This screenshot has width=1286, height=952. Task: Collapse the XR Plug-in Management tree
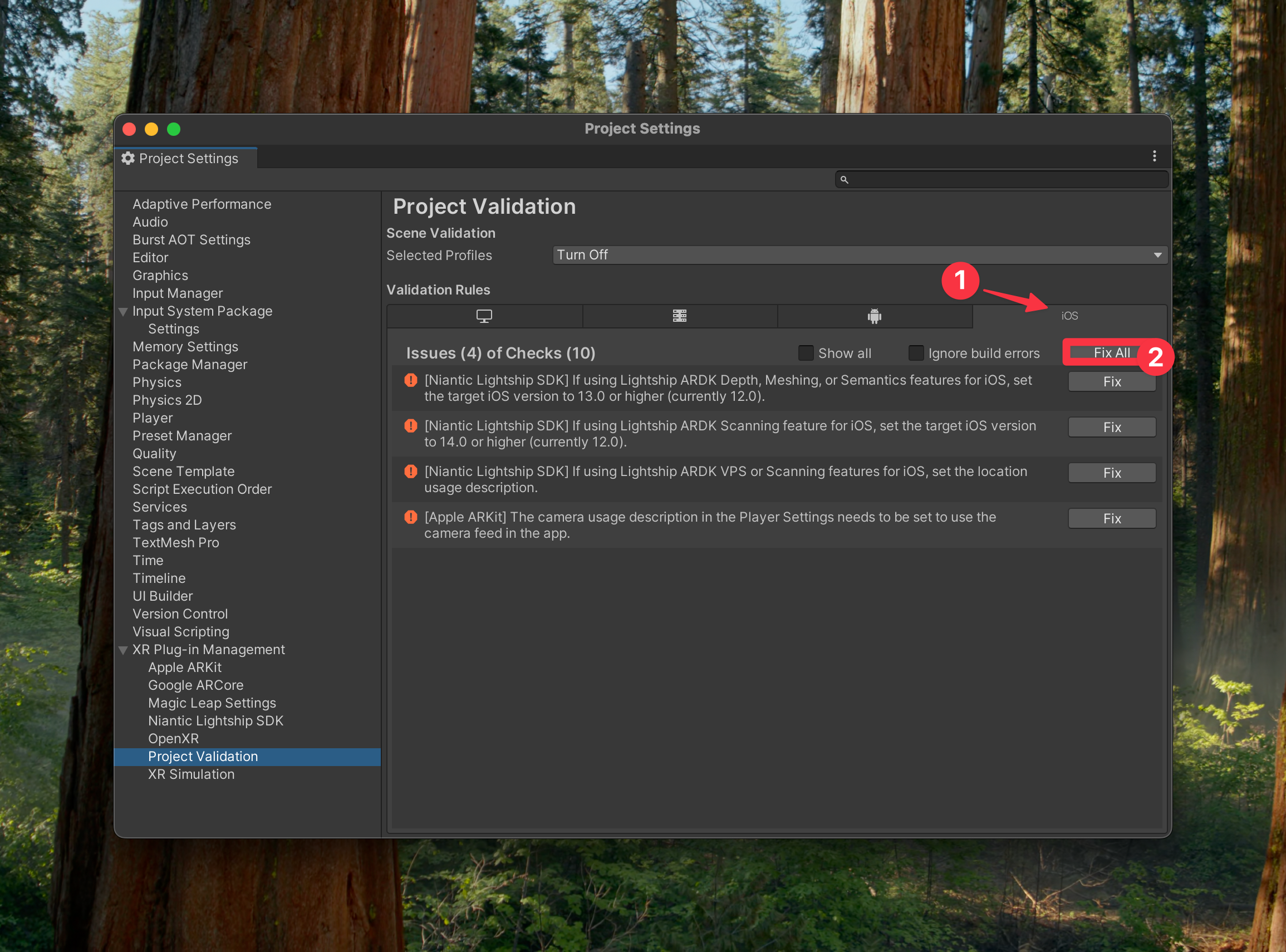pyautogui.click(x=122, y=650)
